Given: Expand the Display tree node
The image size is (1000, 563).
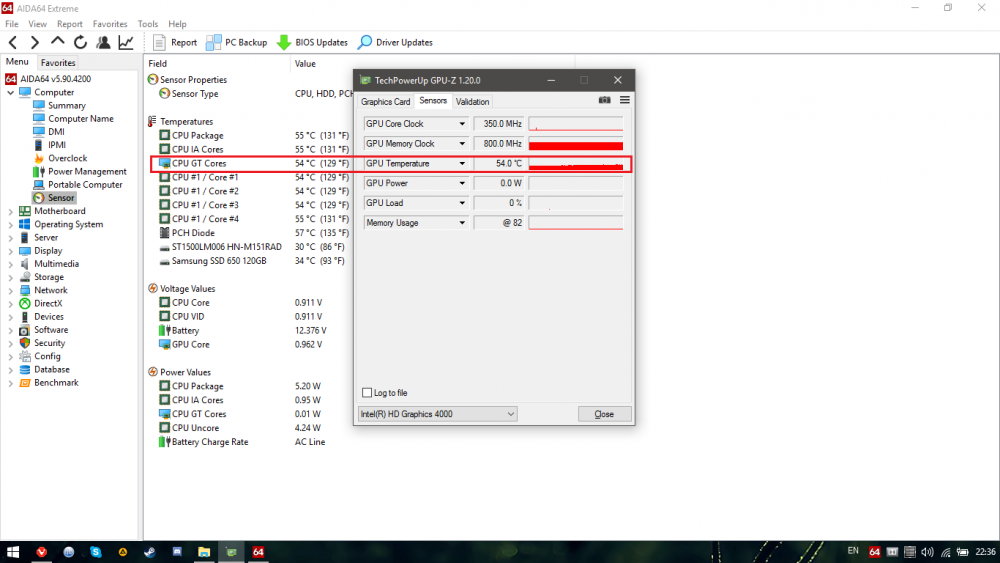Looking at the screenshot, I should pyautogui.click(x=11, y=251).
